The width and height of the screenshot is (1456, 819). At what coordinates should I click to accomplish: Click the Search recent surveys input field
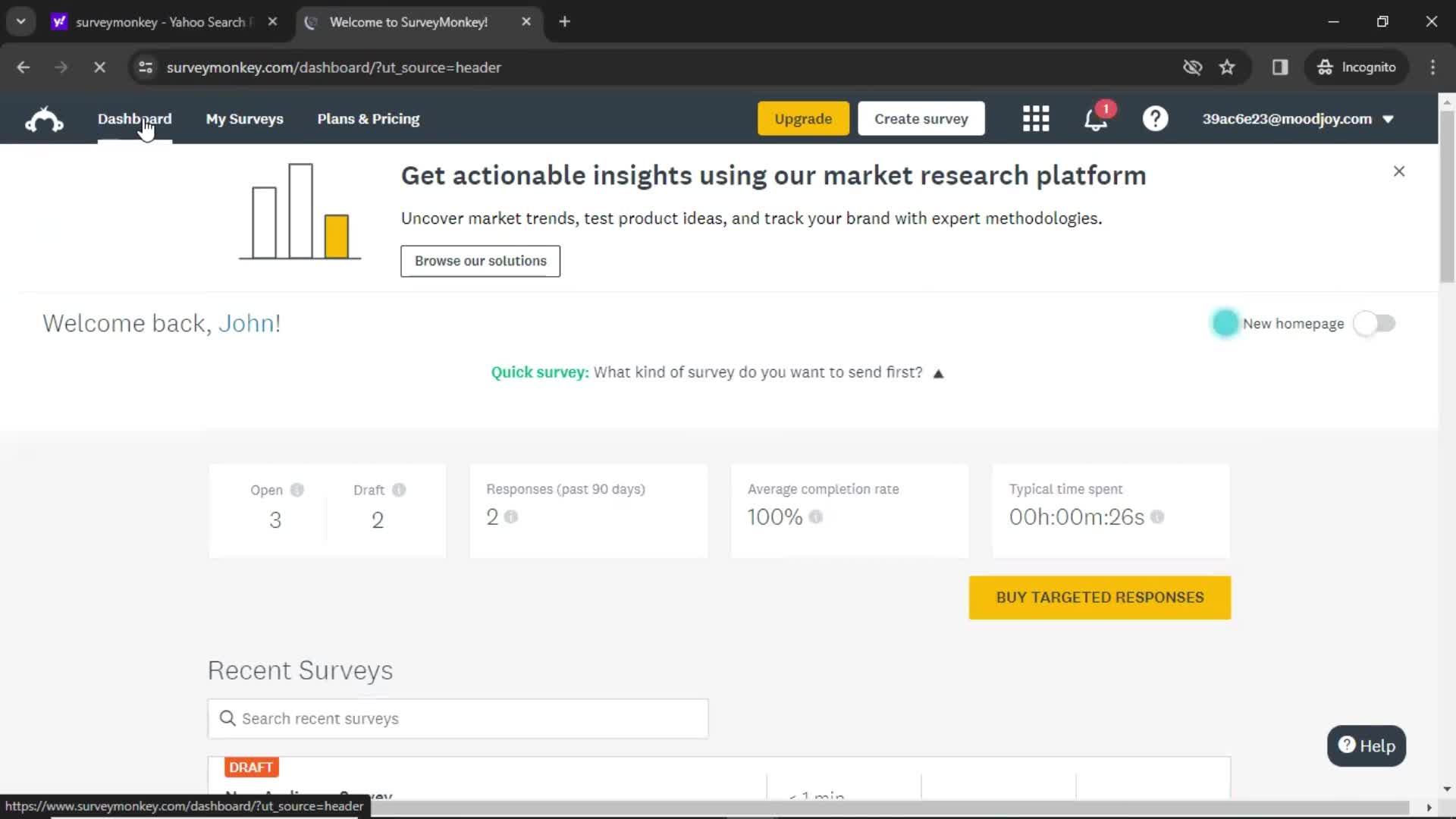tap(457, 718)
